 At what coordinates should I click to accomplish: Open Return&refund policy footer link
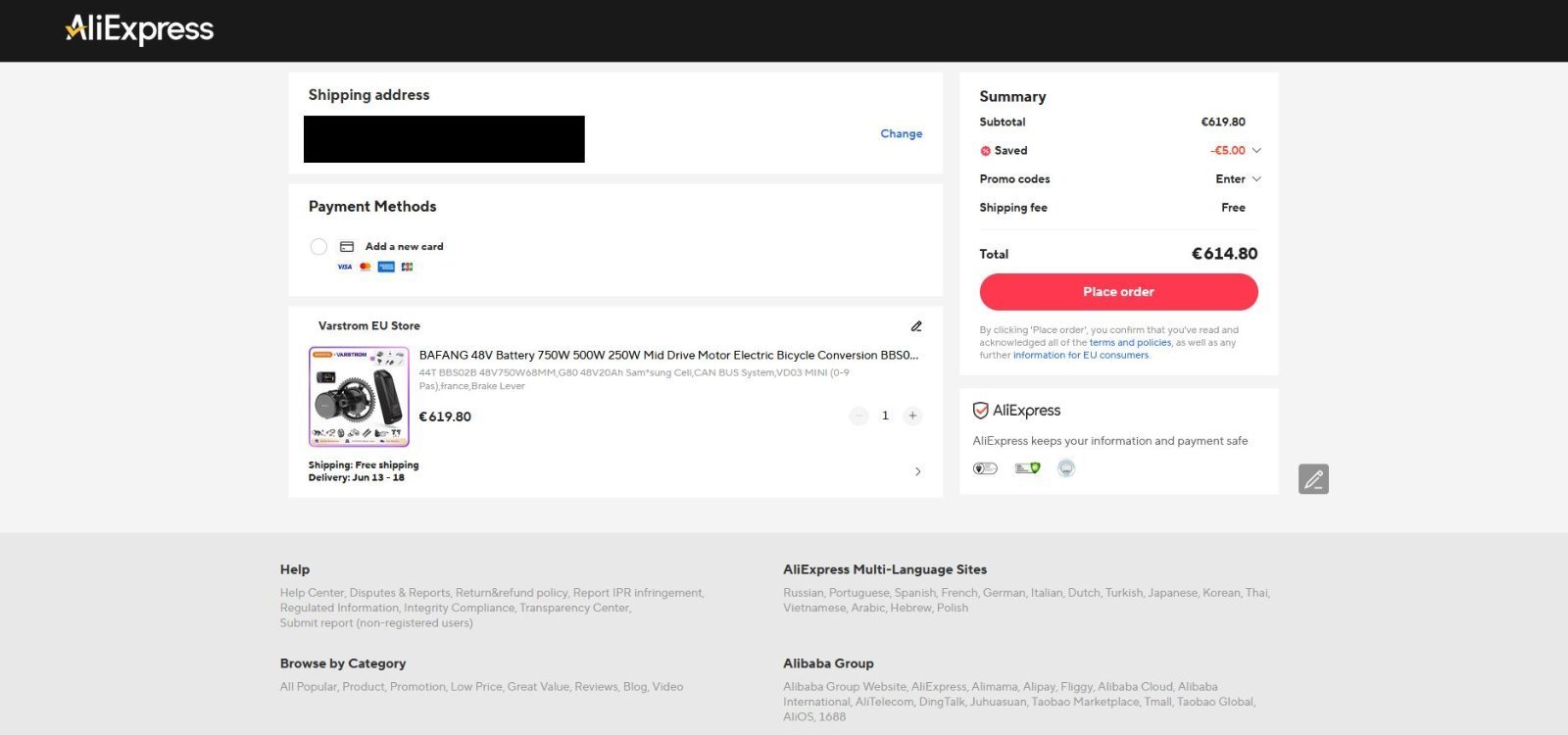click(512, 593)
